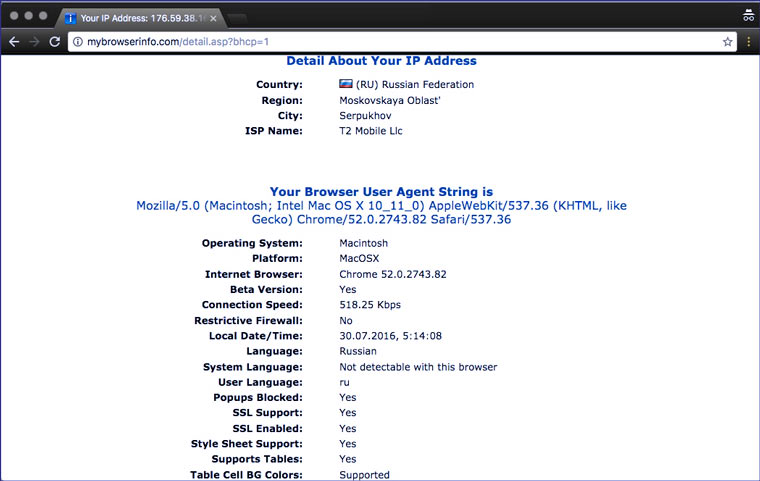The image size is (760, 481).
Task: Click the ru user language value
Action: coord(344,383)
